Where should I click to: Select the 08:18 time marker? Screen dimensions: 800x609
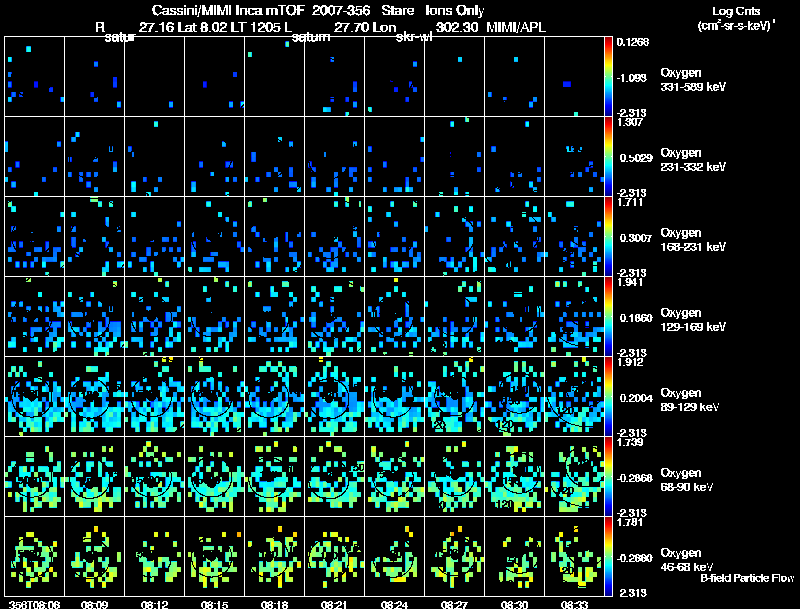(274, 604)
